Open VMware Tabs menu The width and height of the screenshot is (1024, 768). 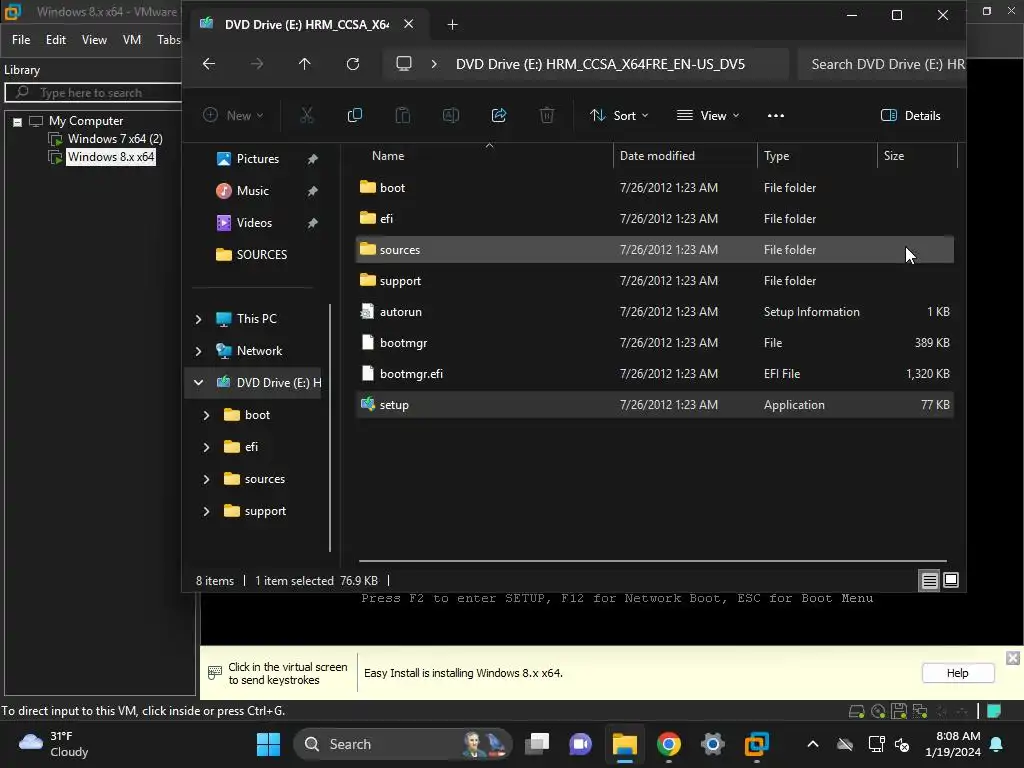click(x=168, y=40)
